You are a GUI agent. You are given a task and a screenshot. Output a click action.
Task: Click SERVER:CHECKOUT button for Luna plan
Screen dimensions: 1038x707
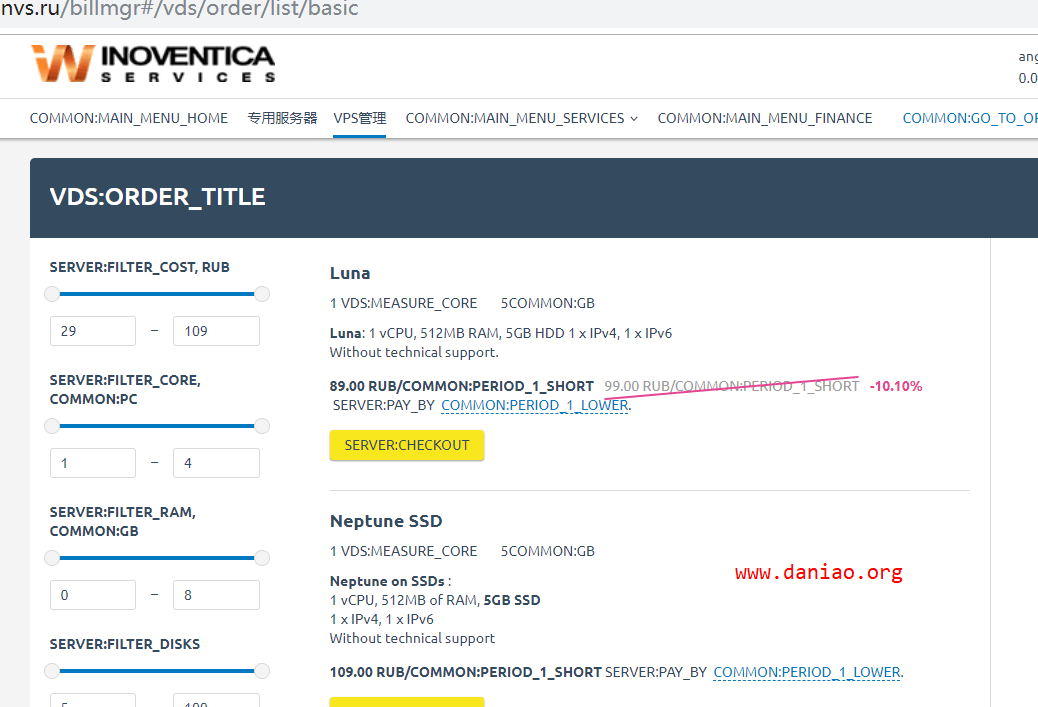tap(407, 445)
